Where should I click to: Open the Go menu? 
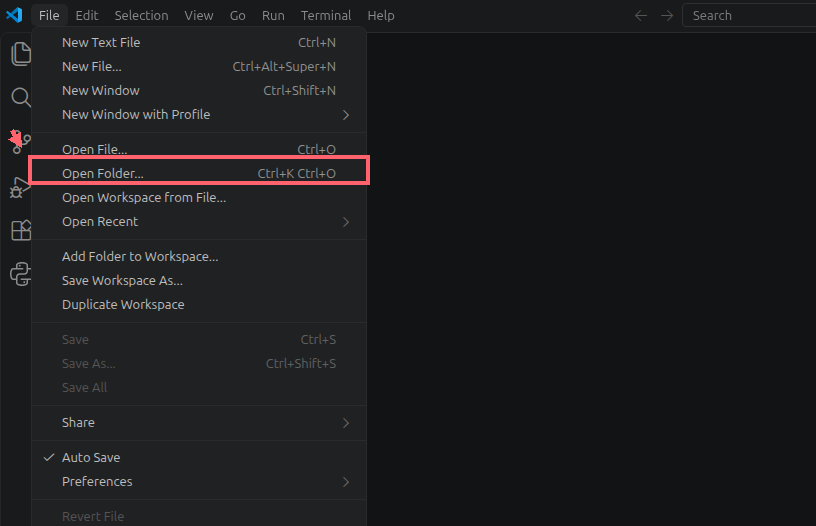point(237,16)
